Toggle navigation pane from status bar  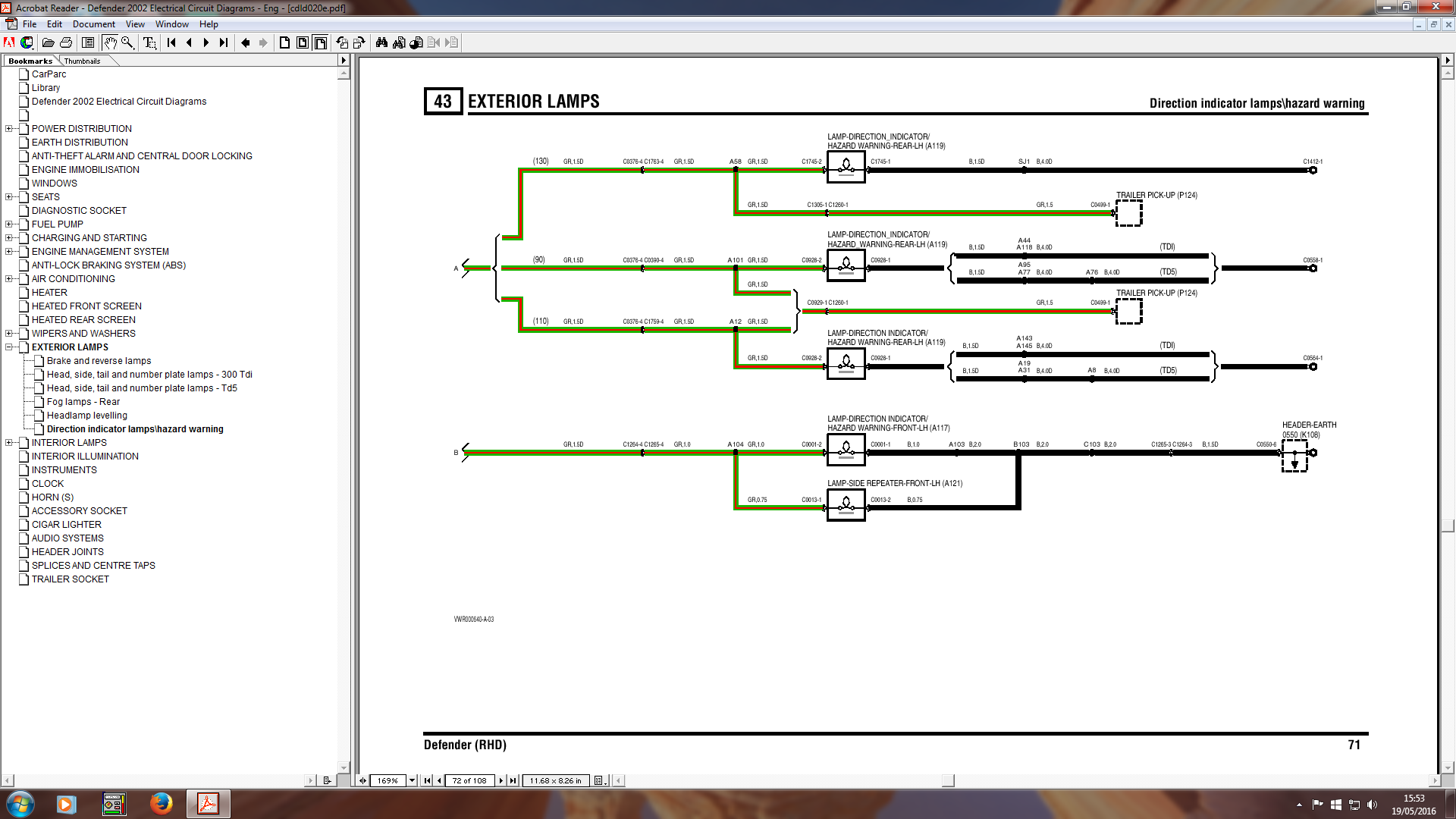[362, 780]
